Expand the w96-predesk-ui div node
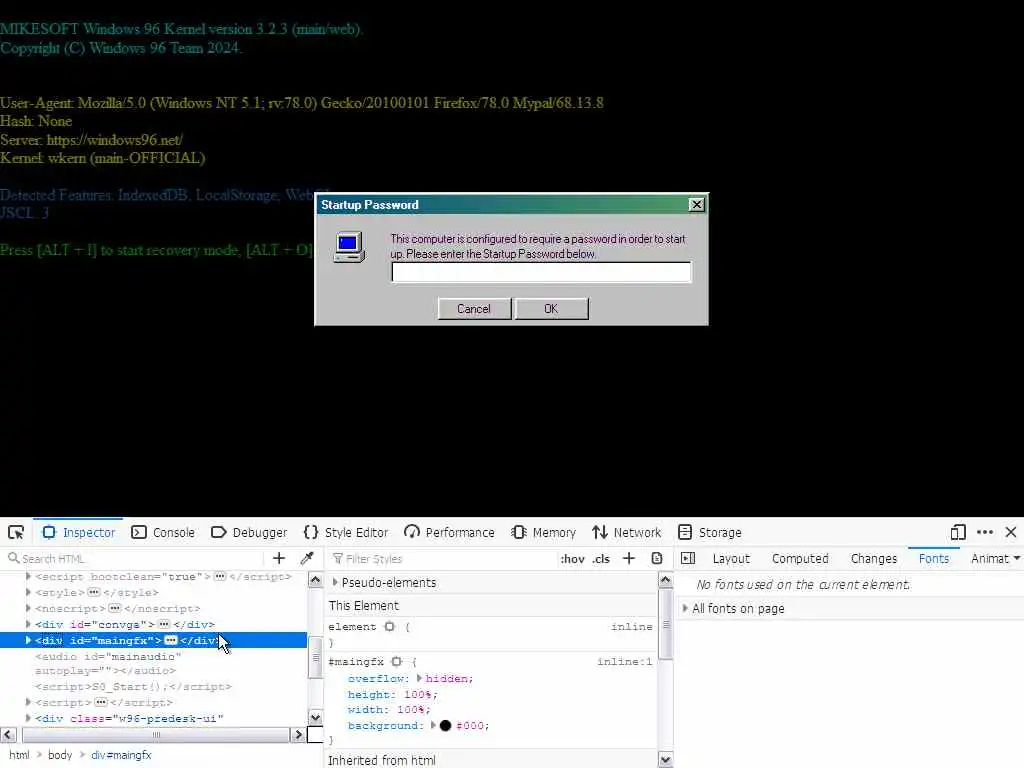The image size is (1024, 768). click(x=28, y=718)
